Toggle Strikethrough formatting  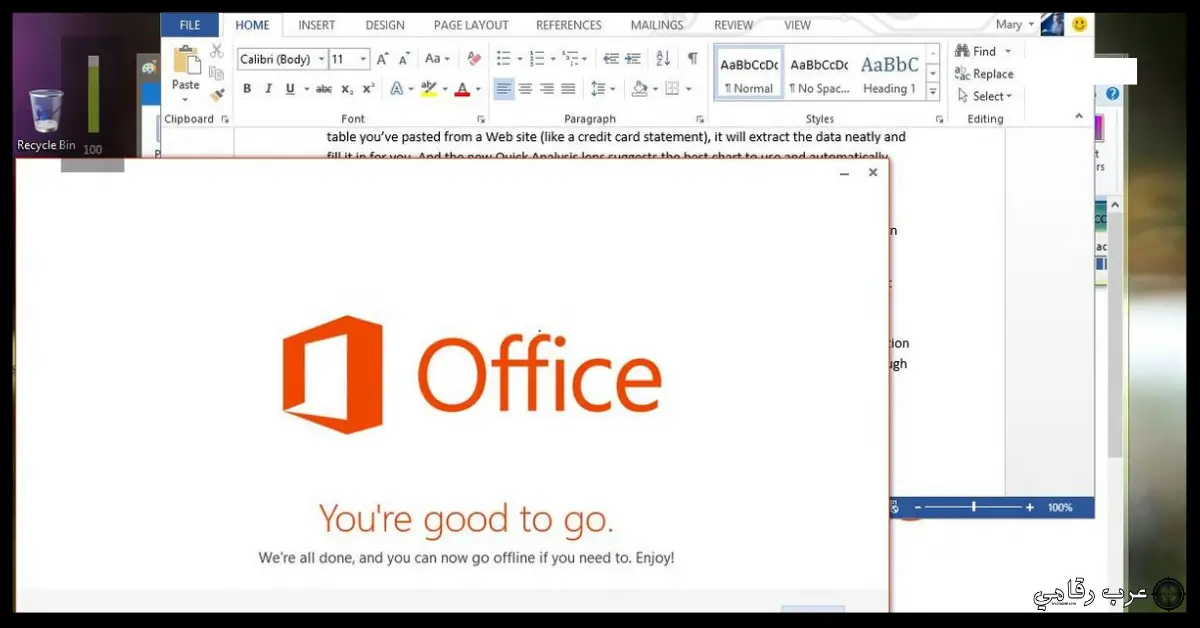tap(324, 89)
